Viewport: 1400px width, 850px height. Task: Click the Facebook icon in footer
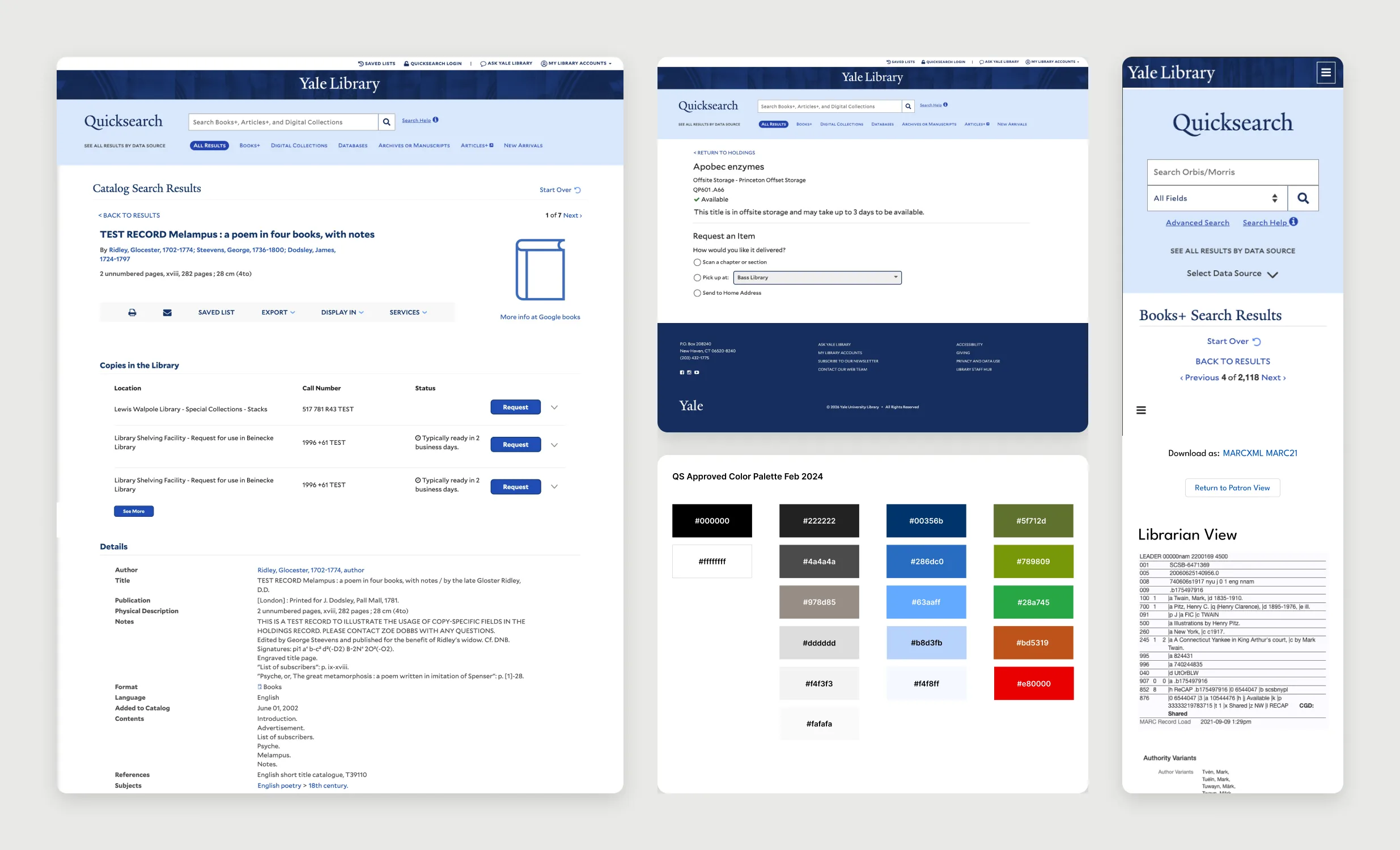click(682, 373)
